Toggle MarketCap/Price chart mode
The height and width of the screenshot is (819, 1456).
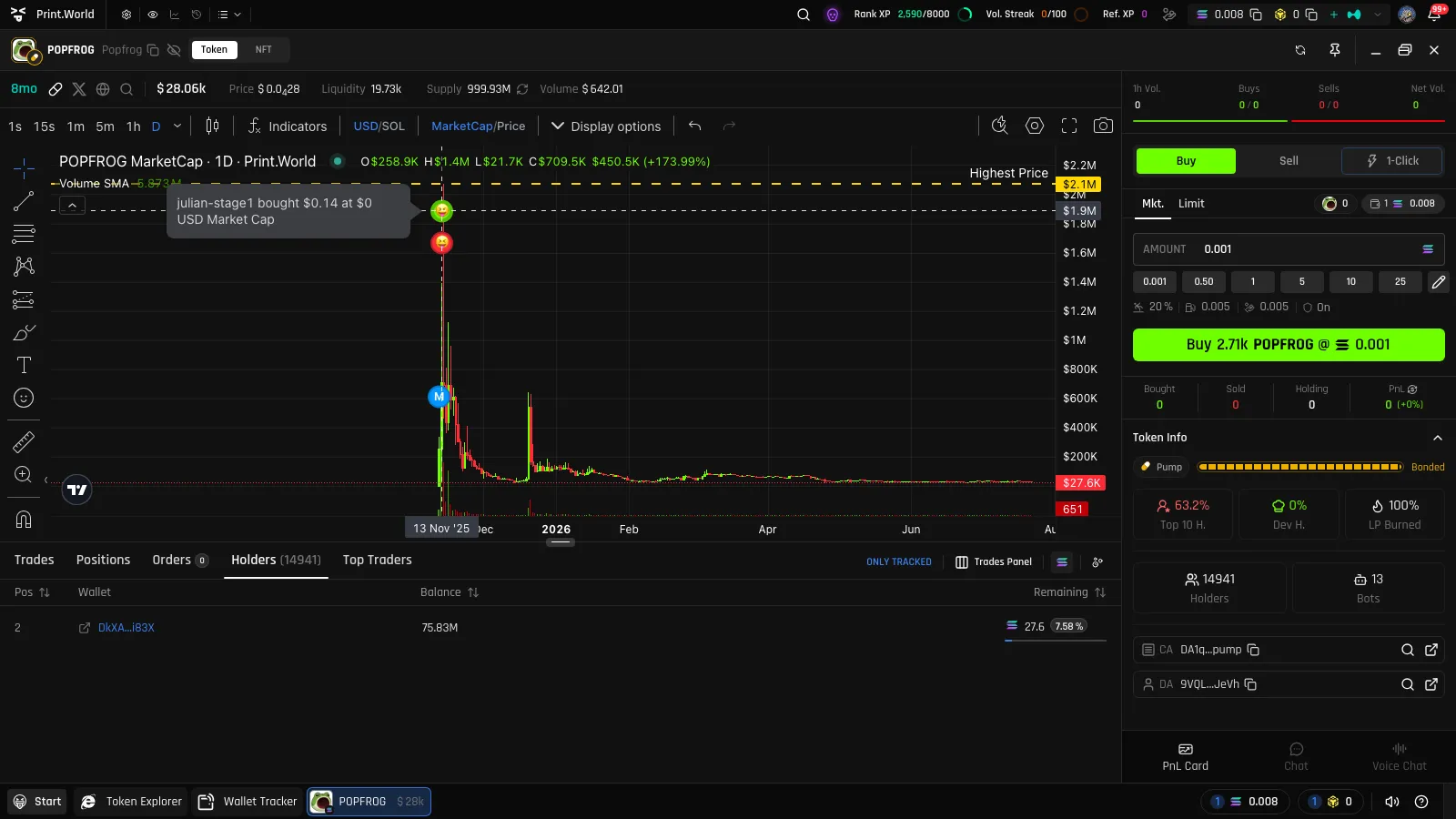point(479,126)
